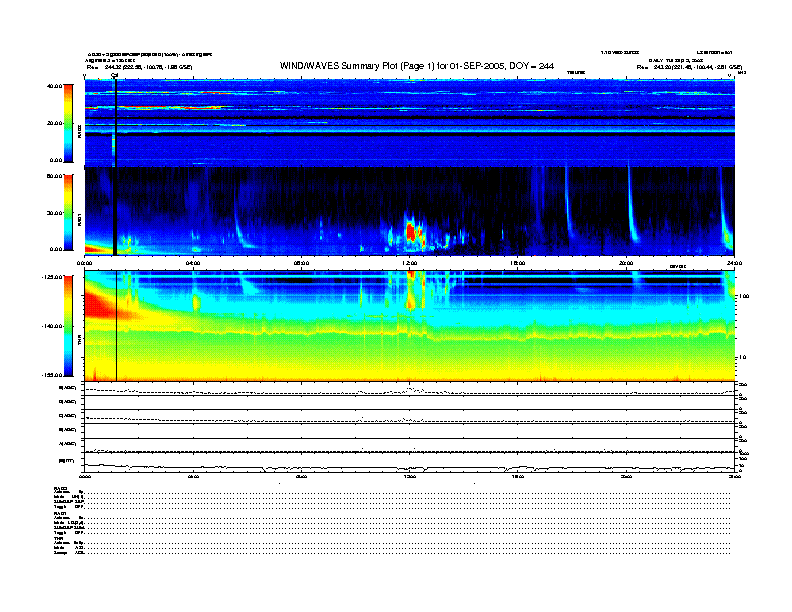Click the TNR panel color scale bar
The image size is (792, 612).
[x=69, y=326]
